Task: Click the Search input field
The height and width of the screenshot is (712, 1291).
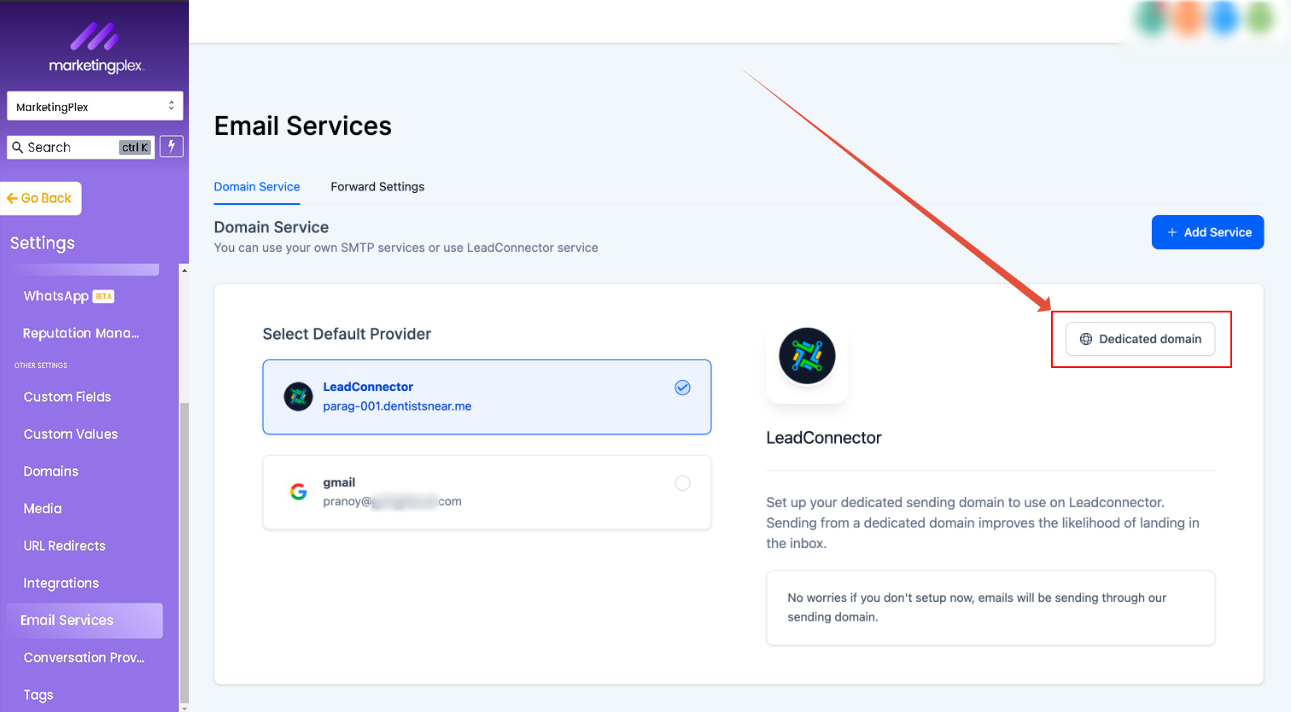Action: 81,147
